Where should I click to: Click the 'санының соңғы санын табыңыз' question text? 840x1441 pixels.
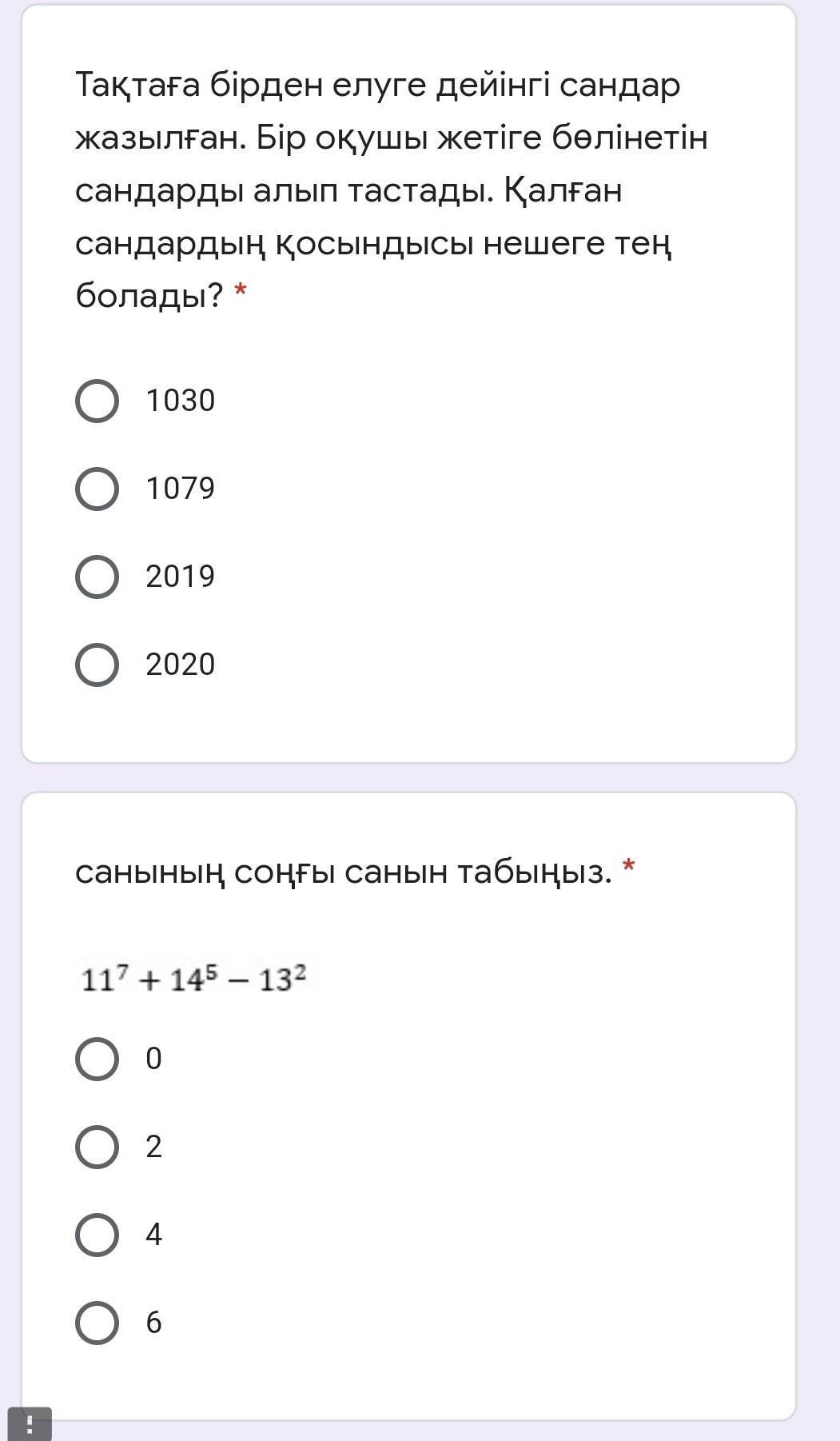343,872
